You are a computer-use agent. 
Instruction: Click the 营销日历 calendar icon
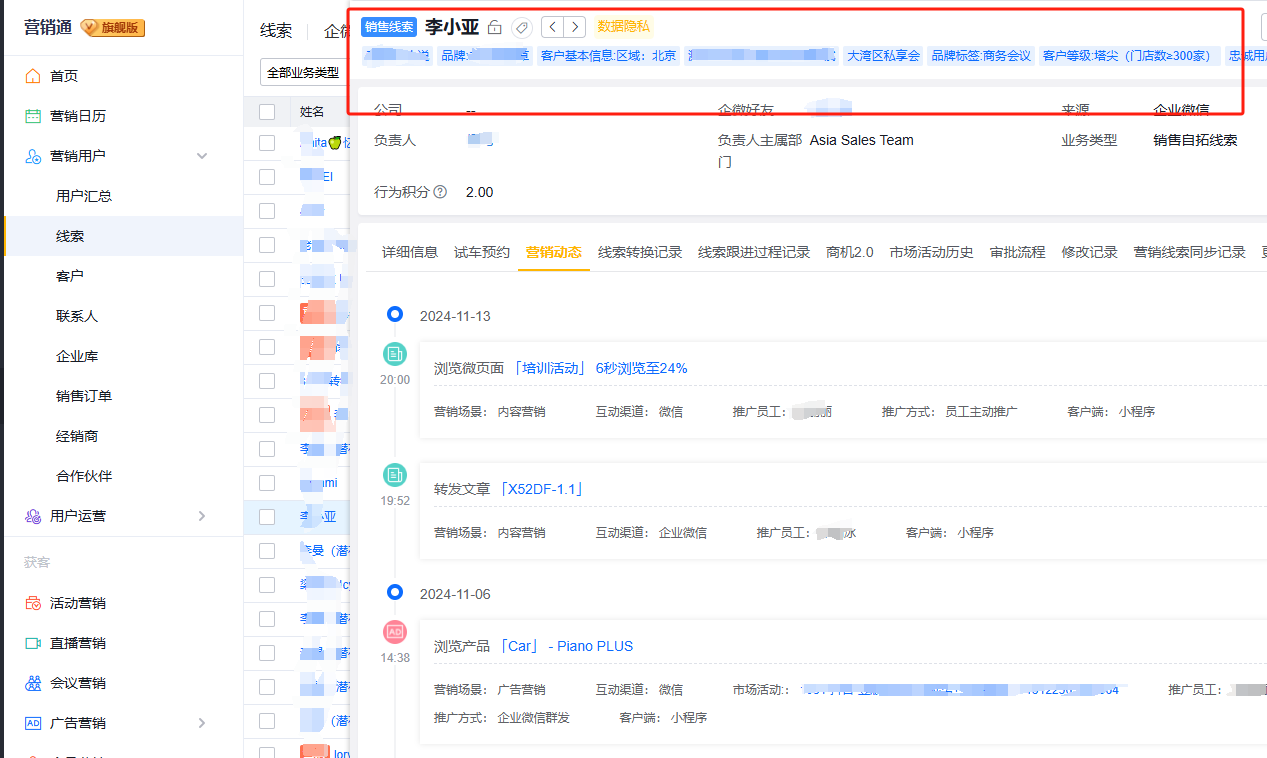coord(33,116)
